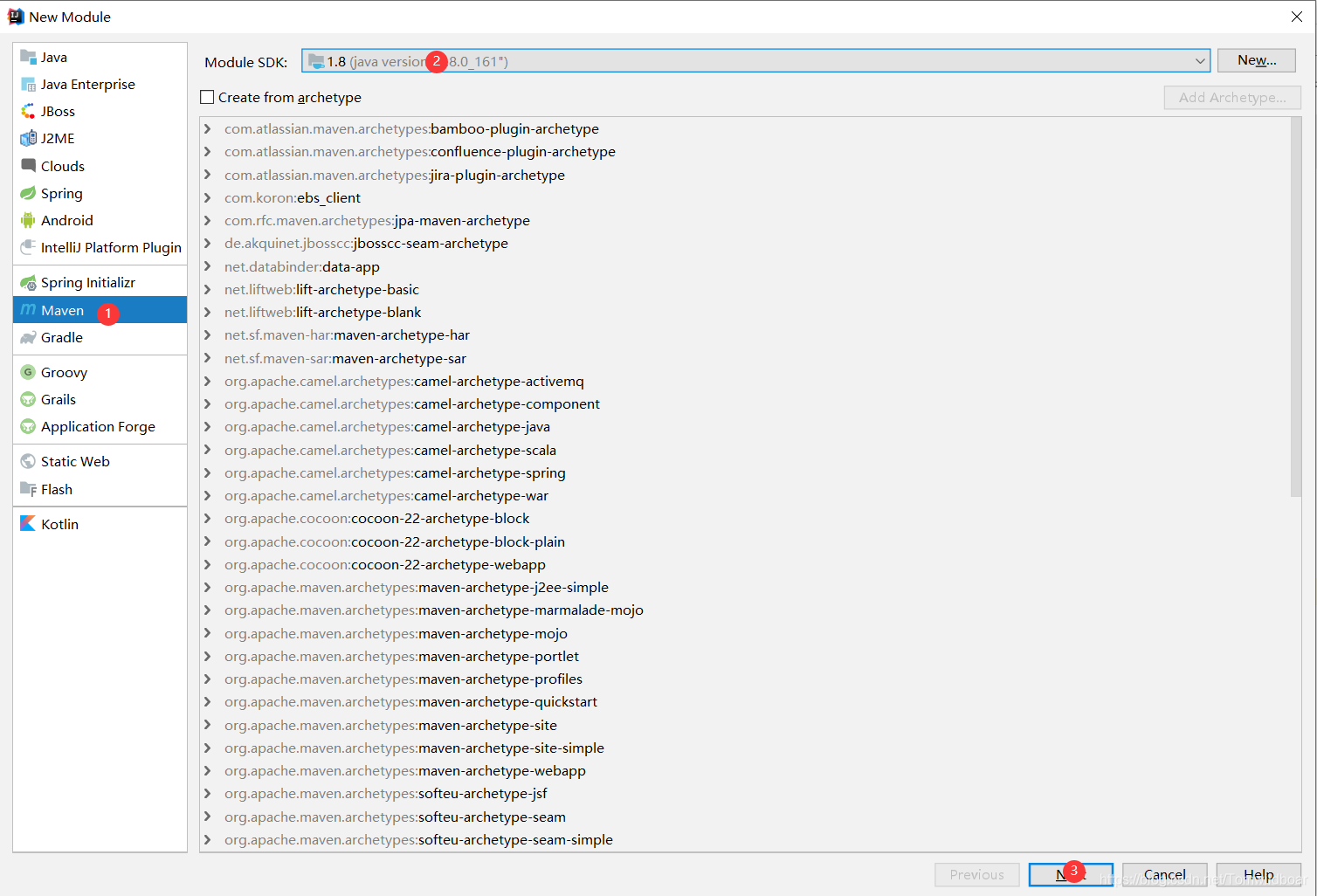This screenshot has width=1317, height=896.
Task: Choose Kotlin module type
Action: pos(100,524)
